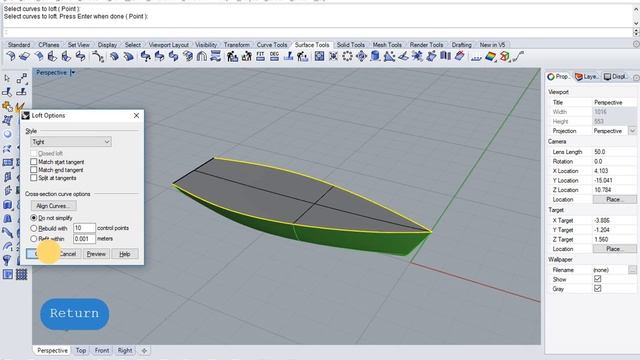This screenshot has height=360, width=640.
Task: Open the Projection dropdown arrow
Action: tap(632, 131)
